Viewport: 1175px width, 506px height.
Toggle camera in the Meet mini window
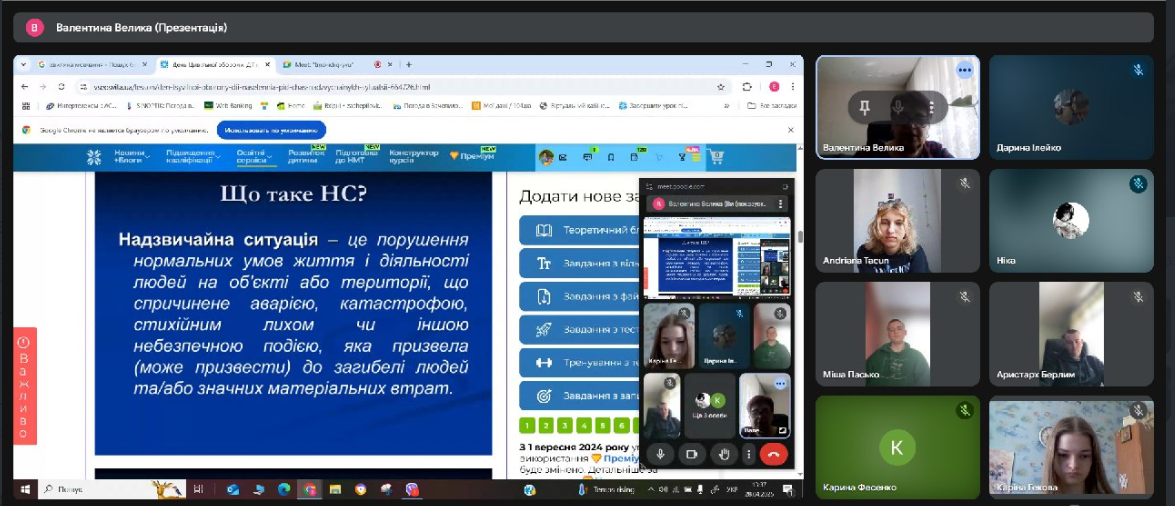coord(692,454)
